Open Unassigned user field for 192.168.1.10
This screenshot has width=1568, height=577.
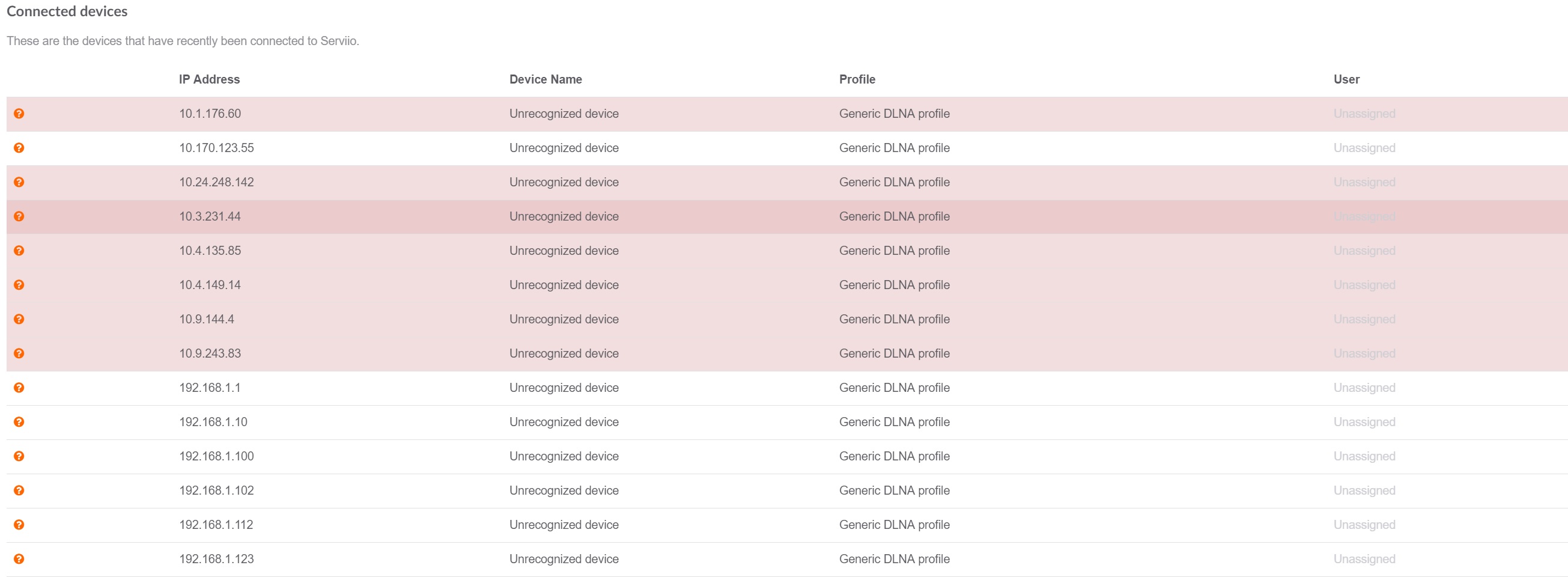[x=1364, y=421]
